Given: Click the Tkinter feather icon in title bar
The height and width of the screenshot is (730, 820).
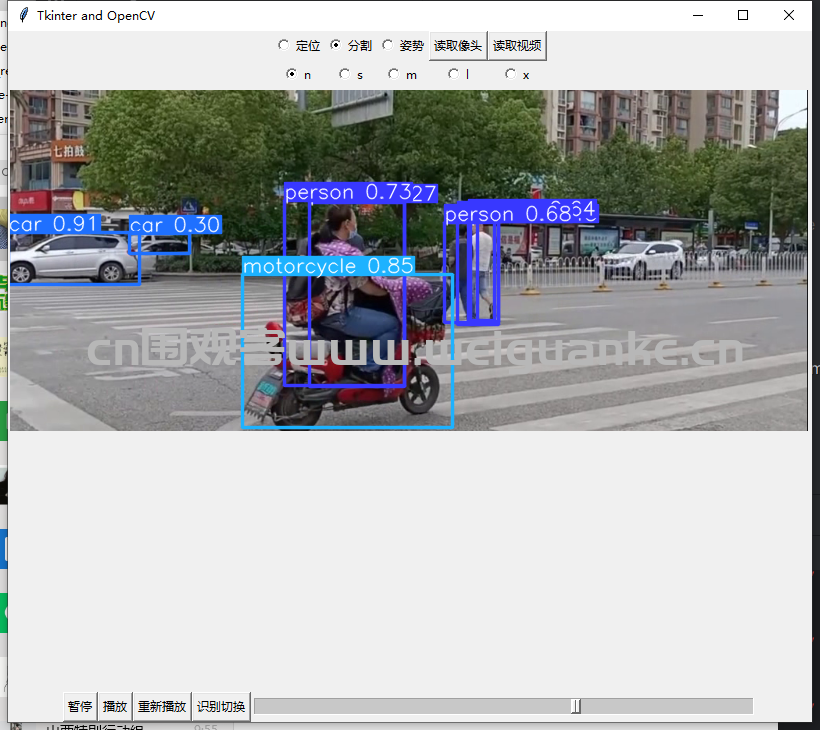Looking at the screenshot, I should tap(24, 15).
